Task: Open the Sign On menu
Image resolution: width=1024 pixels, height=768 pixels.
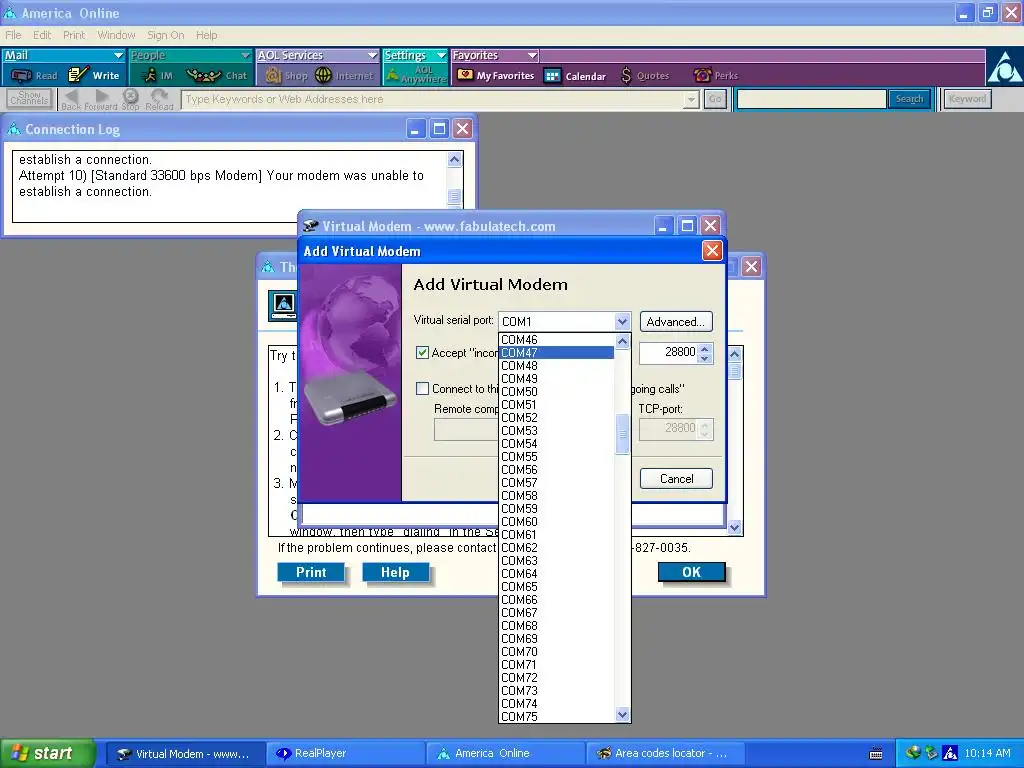Action: (165, 35)
